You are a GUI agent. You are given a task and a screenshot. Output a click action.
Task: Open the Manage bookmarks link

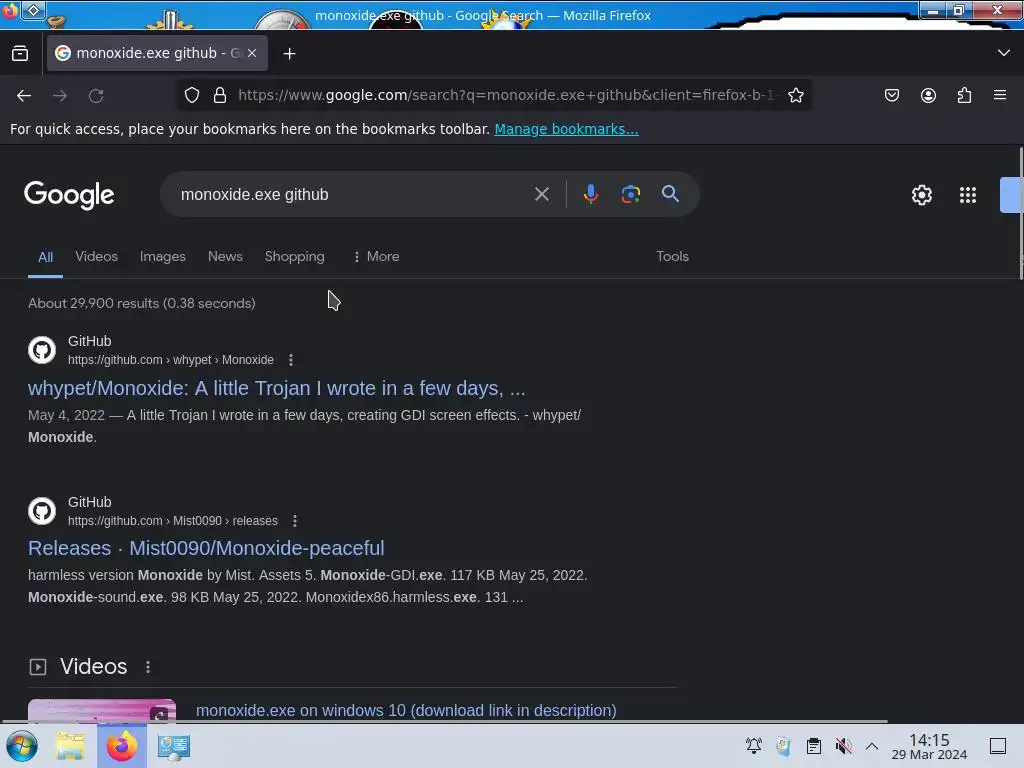pos(566,129)
